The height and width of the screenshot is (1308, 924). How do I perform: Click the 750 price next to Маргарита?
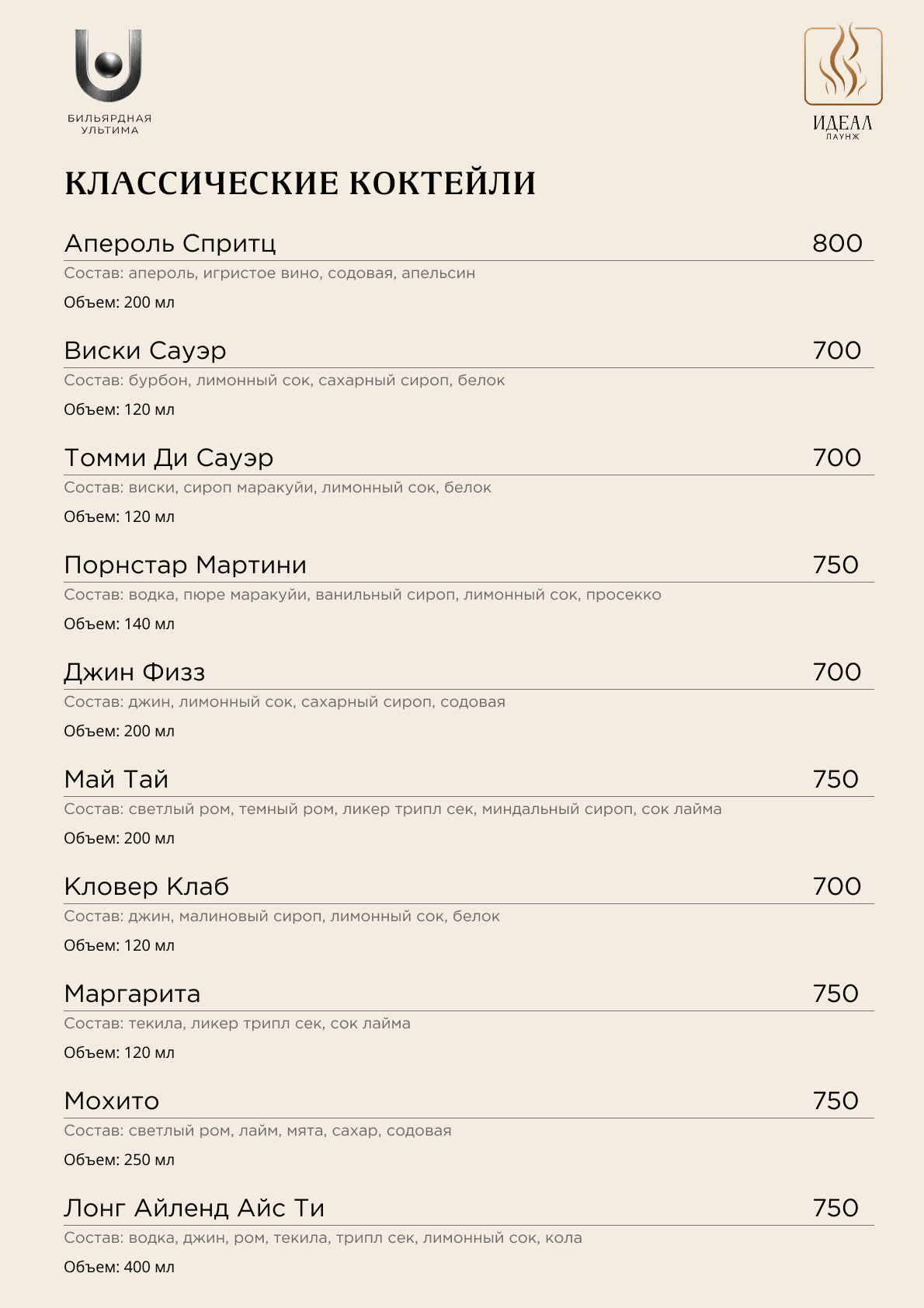pyautogui.click(x=836, y=993)
